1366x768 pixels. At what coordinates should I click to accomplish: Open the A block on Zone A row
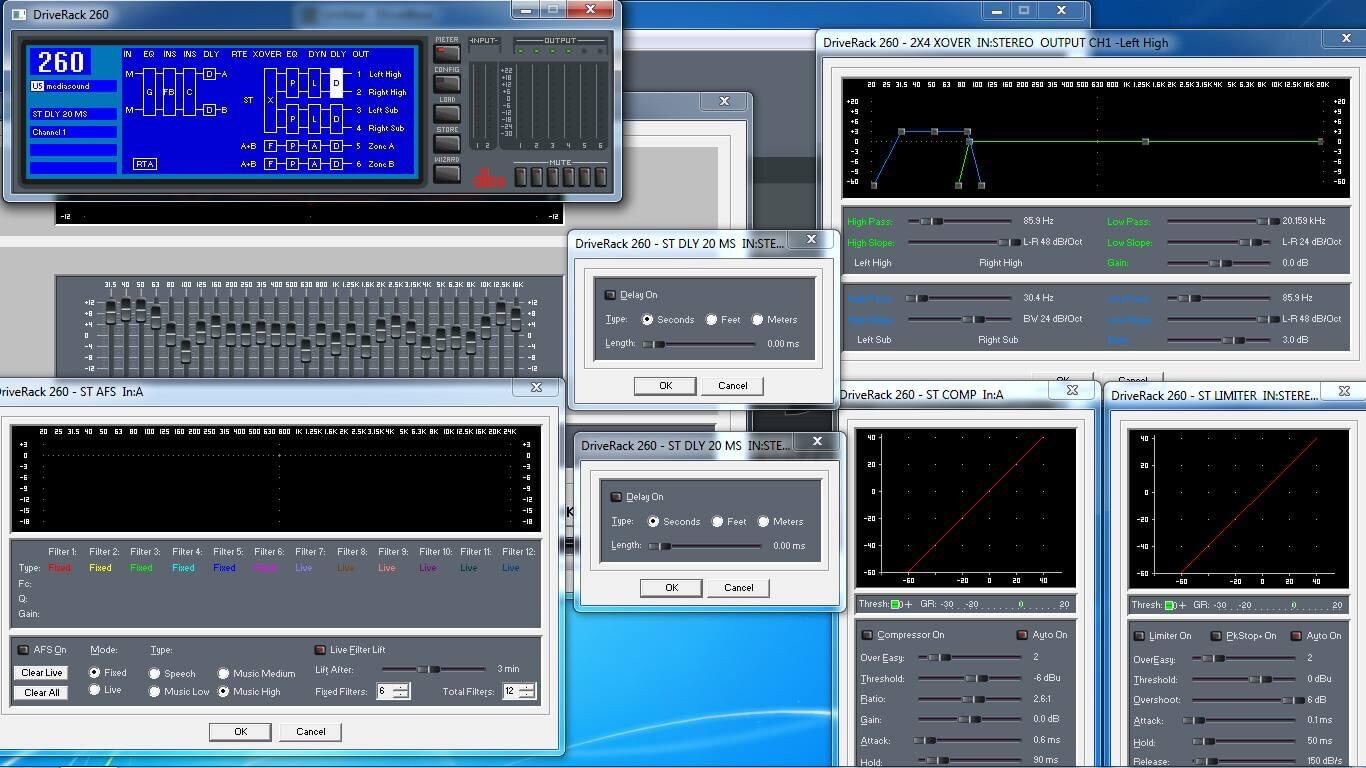pyautogui.click(x=315, y=146)
